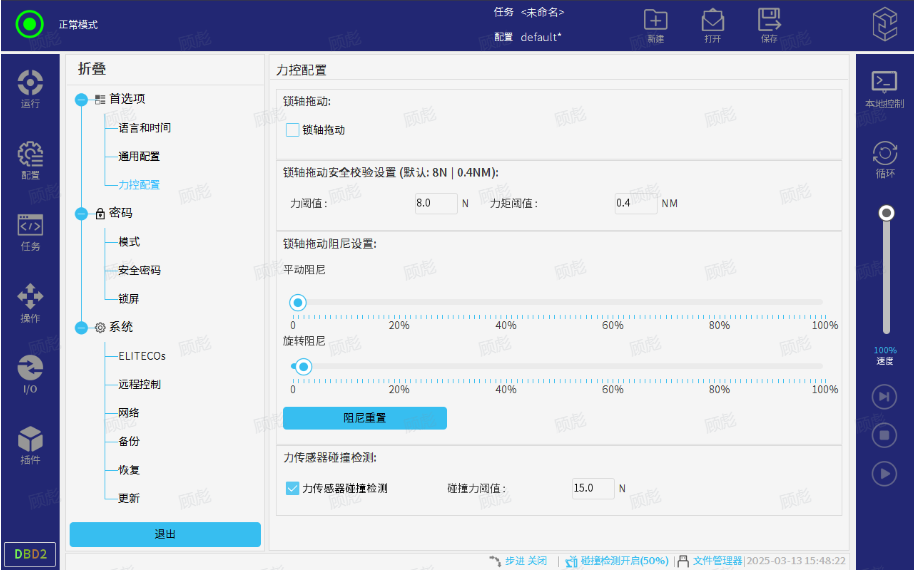Screen dimensions: 915x570
Task: Toggle the 循环 (Loop) icon
Action: 884,158
